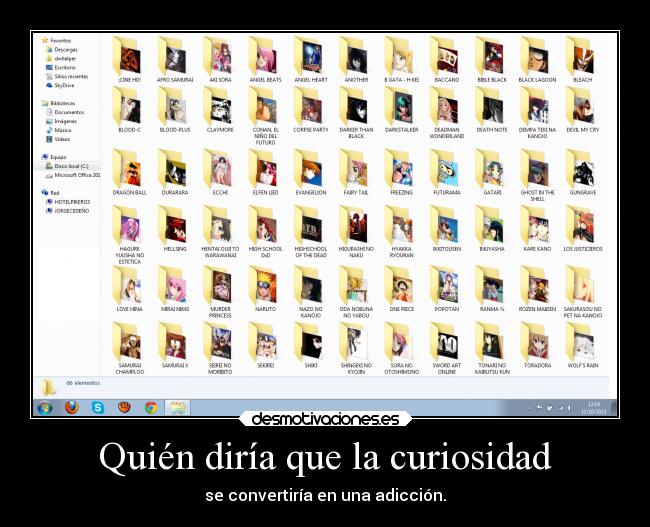
Task: Open the ANOTHER folder
Action: [356, 60]
